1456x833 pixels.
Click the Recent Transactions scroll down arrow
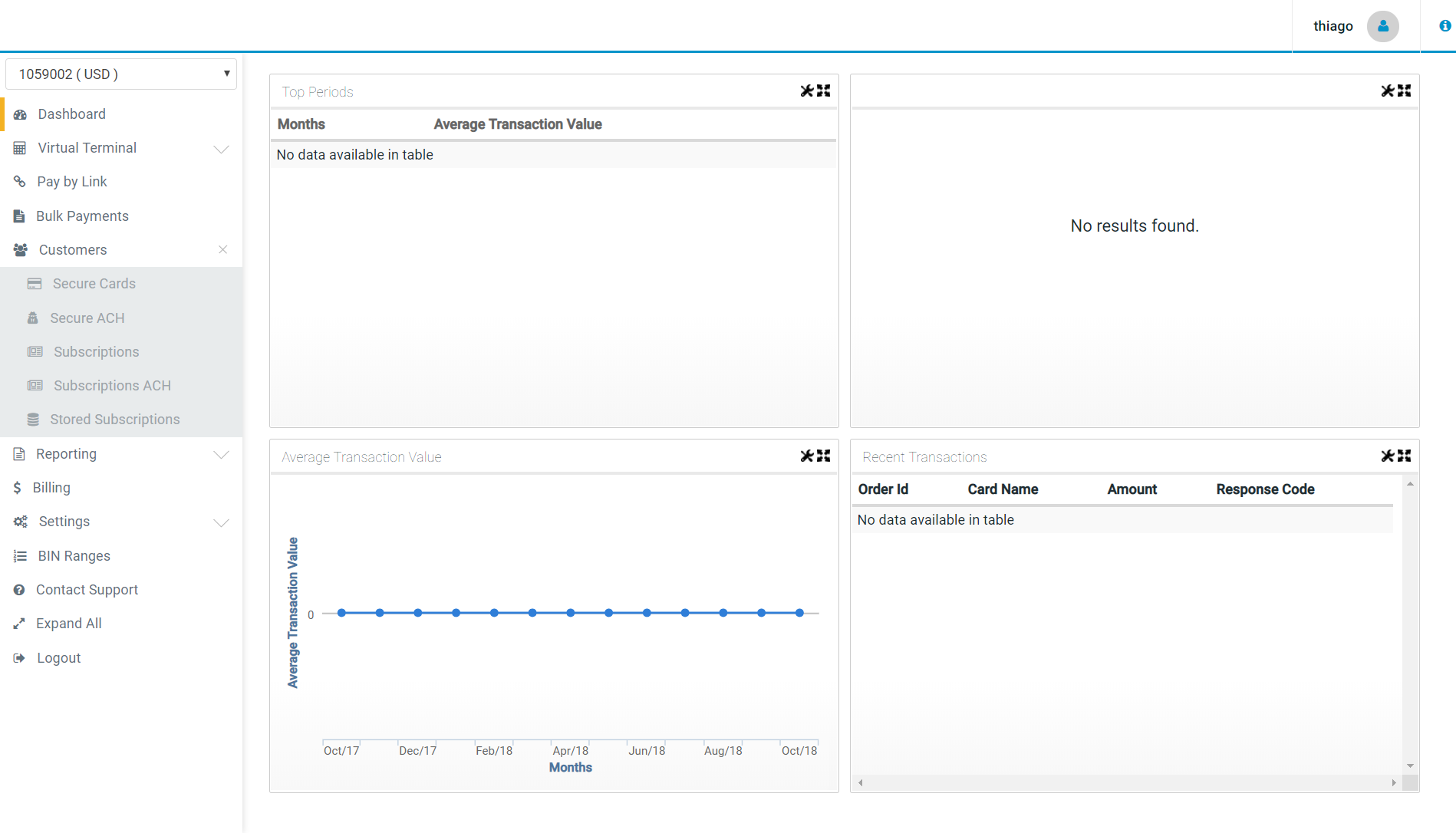[x=1410, y=766]
